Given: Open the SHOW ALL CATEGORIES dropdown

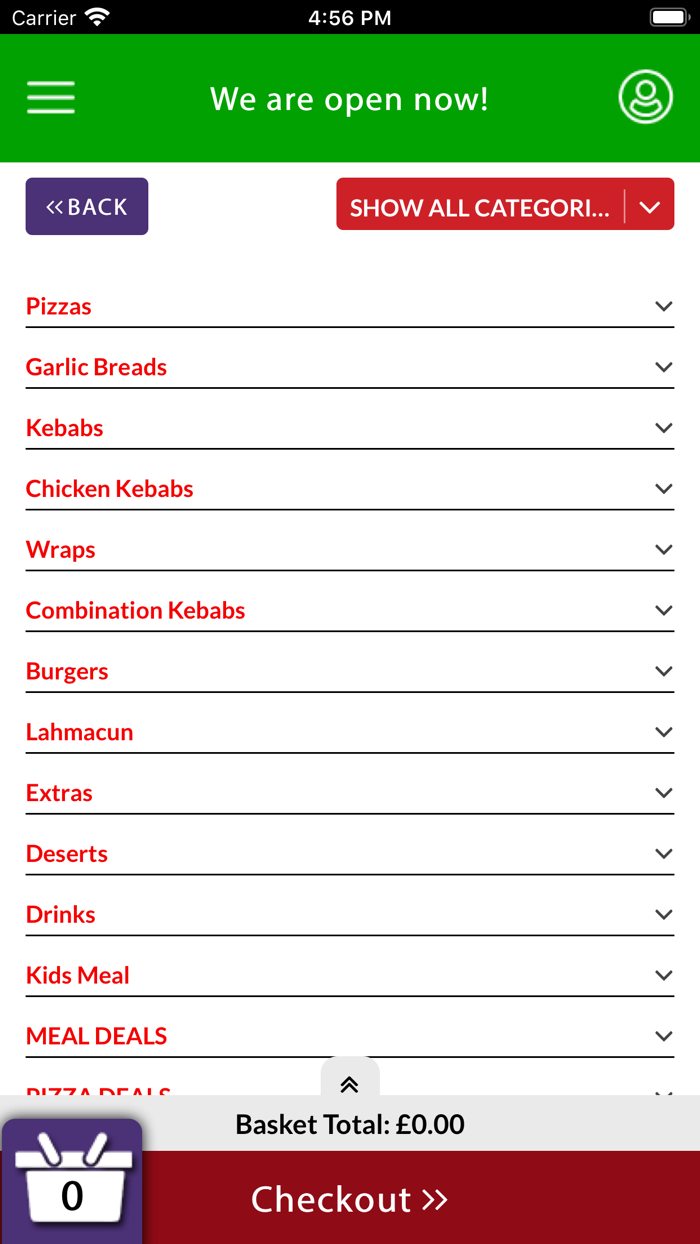Looking at the screenshot, I should [x=505, y=205].
